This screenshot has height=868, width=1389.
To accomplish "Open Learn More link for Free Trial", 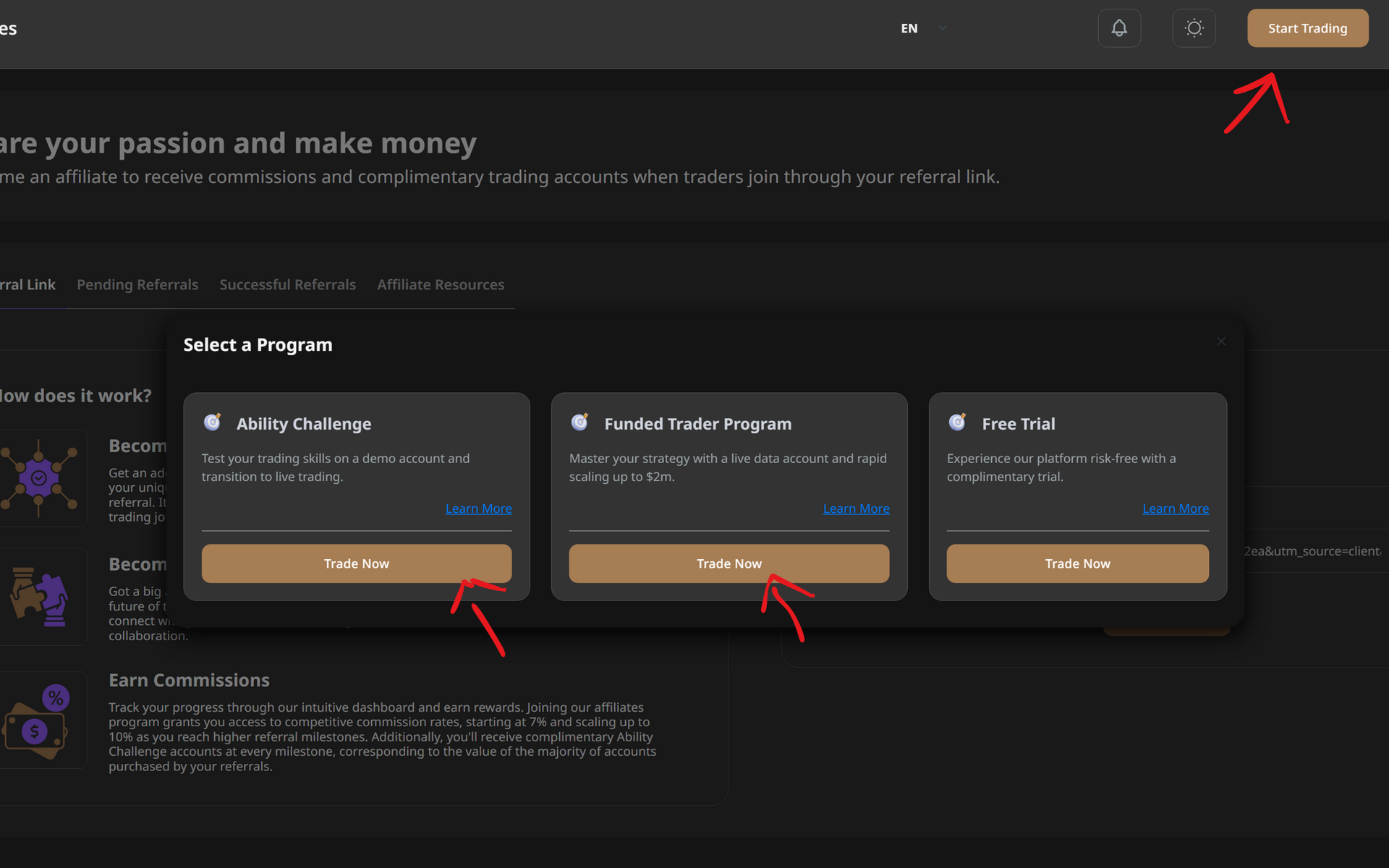I will pyautogui.click(x=1175, y=509).
